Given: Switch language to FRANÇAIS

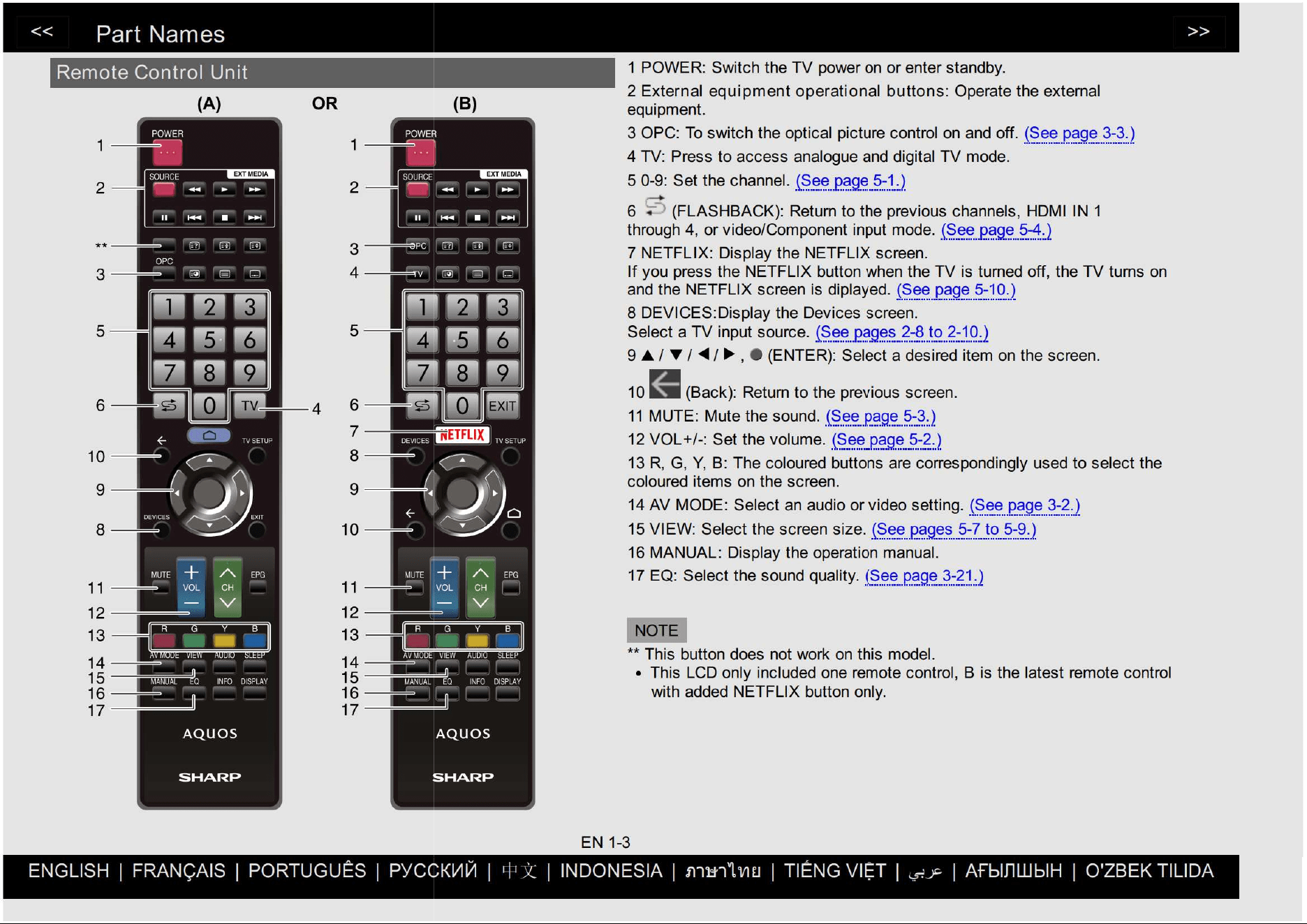Looking at the screenshot, I should [179, 871].
